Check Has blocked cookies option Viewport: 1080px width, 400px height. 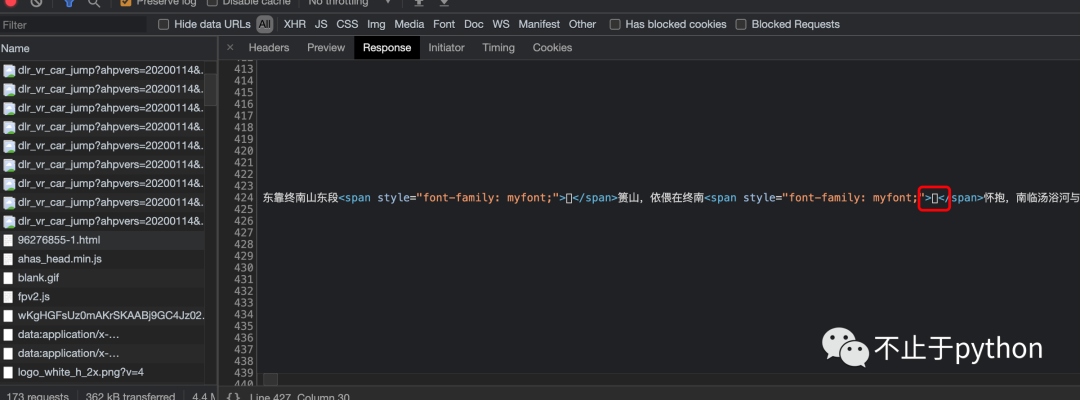[x=615, y=24]
